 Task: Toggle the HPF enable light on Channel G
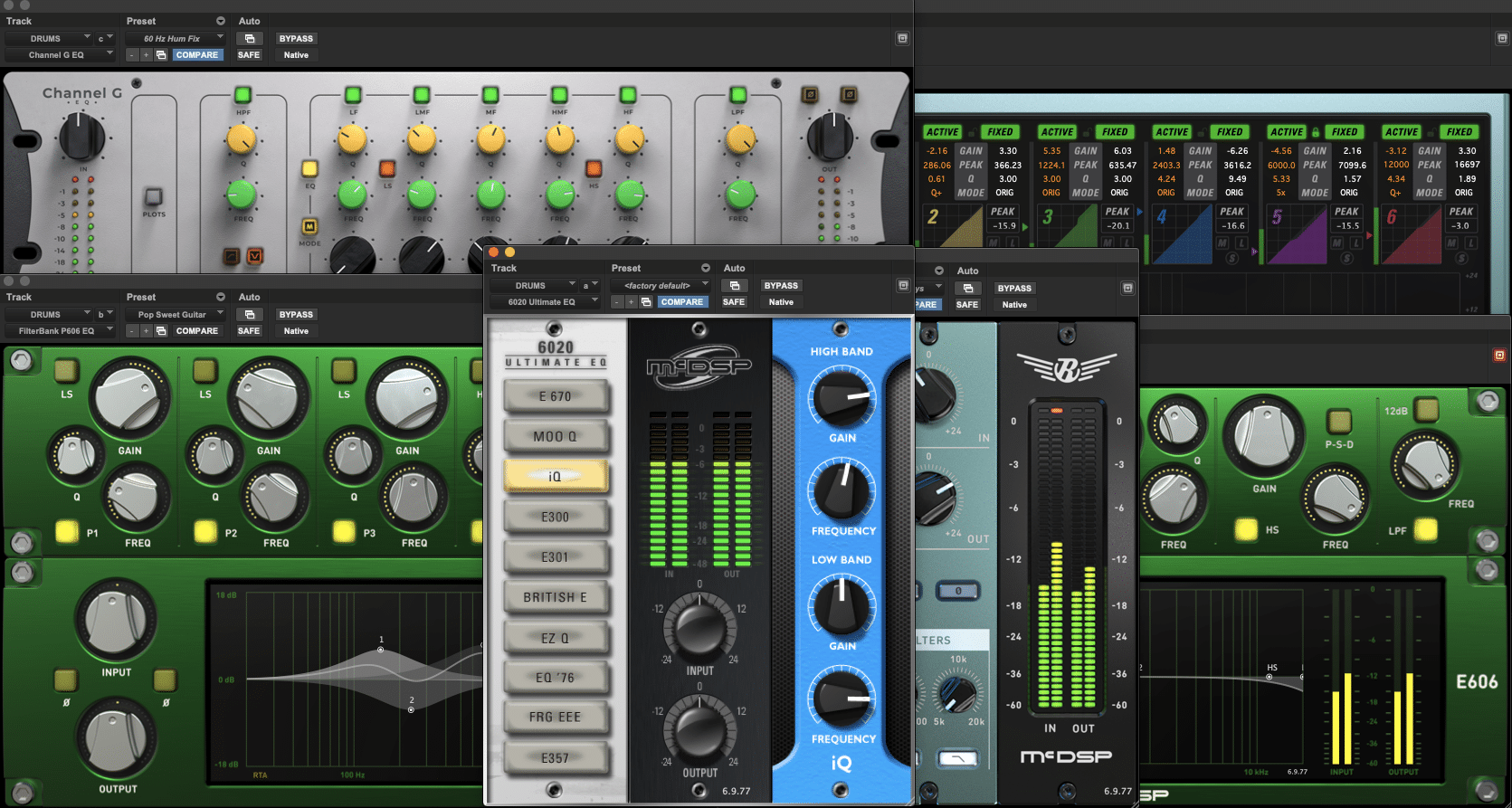pyautogui.click(x=242, y=94)
